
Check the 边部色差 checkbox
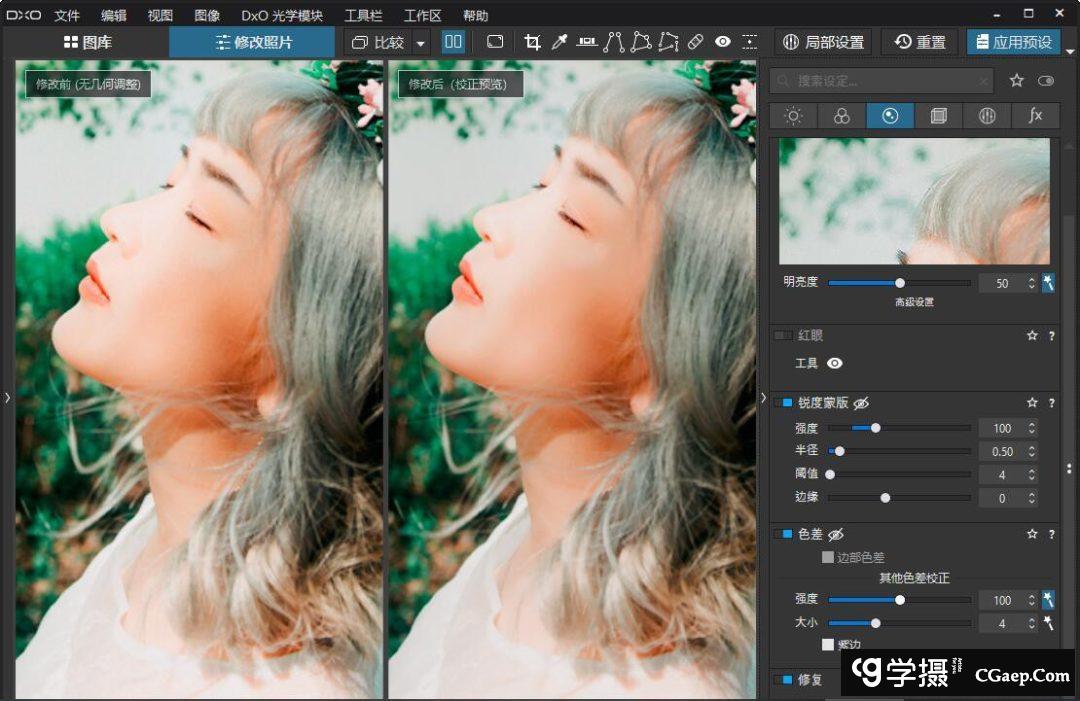(x=828, y=557)
